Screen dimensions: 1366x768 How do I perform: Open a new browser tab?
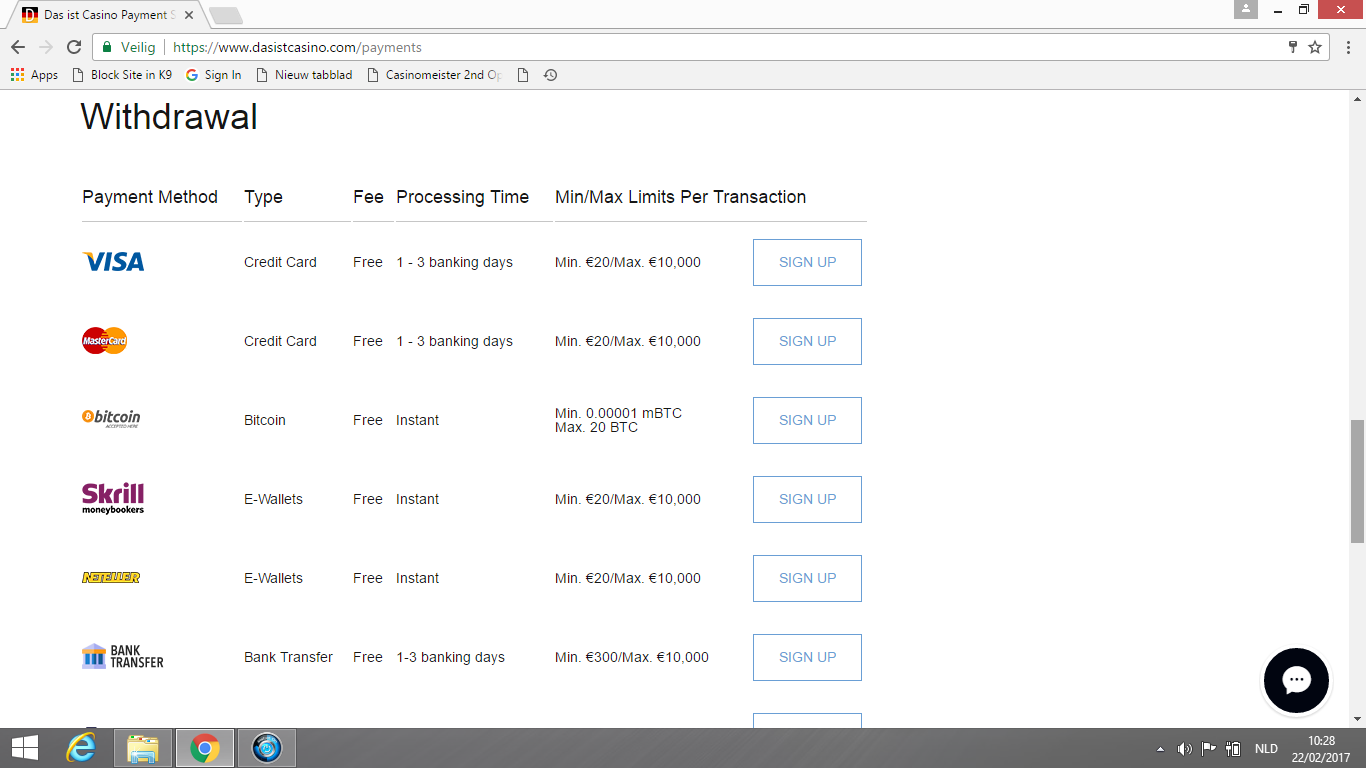click(227, 16)
